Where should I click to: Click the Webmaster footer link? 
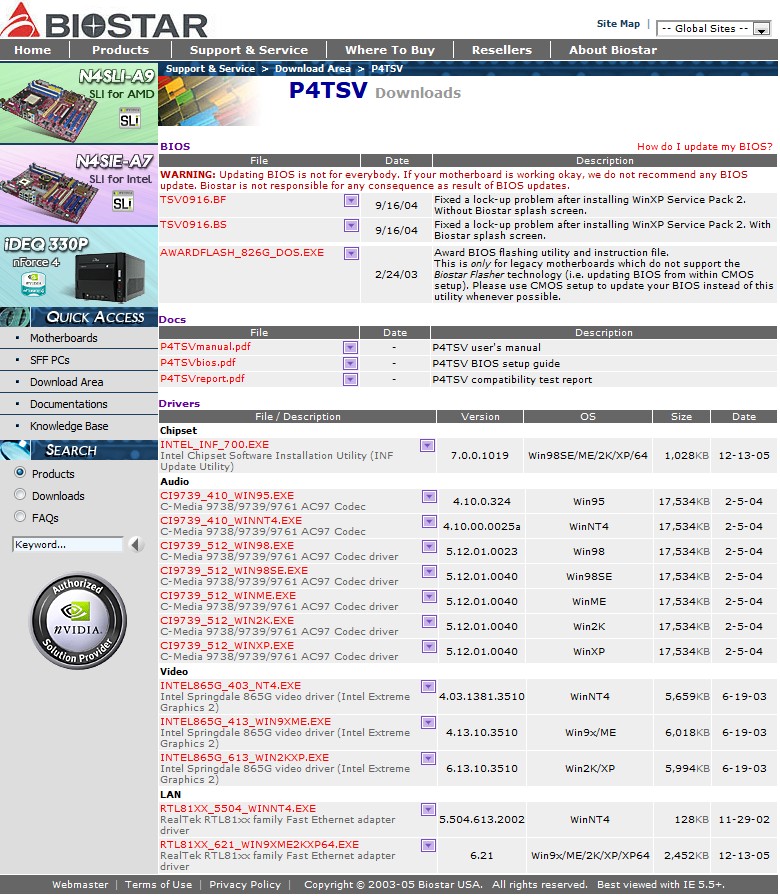click(x=80, y=885)
